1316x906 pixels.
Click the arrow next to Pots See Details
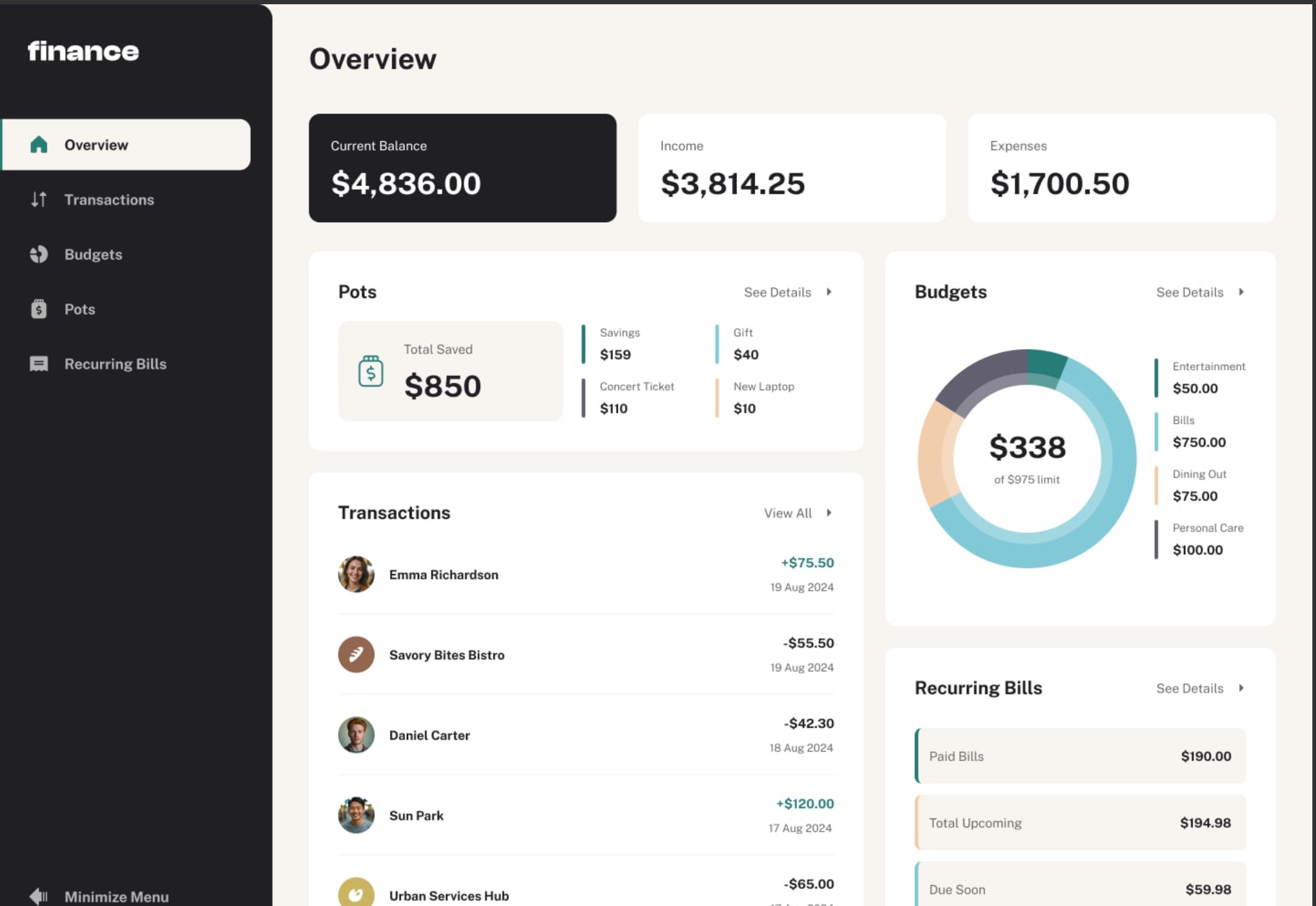tap(829, 292)
